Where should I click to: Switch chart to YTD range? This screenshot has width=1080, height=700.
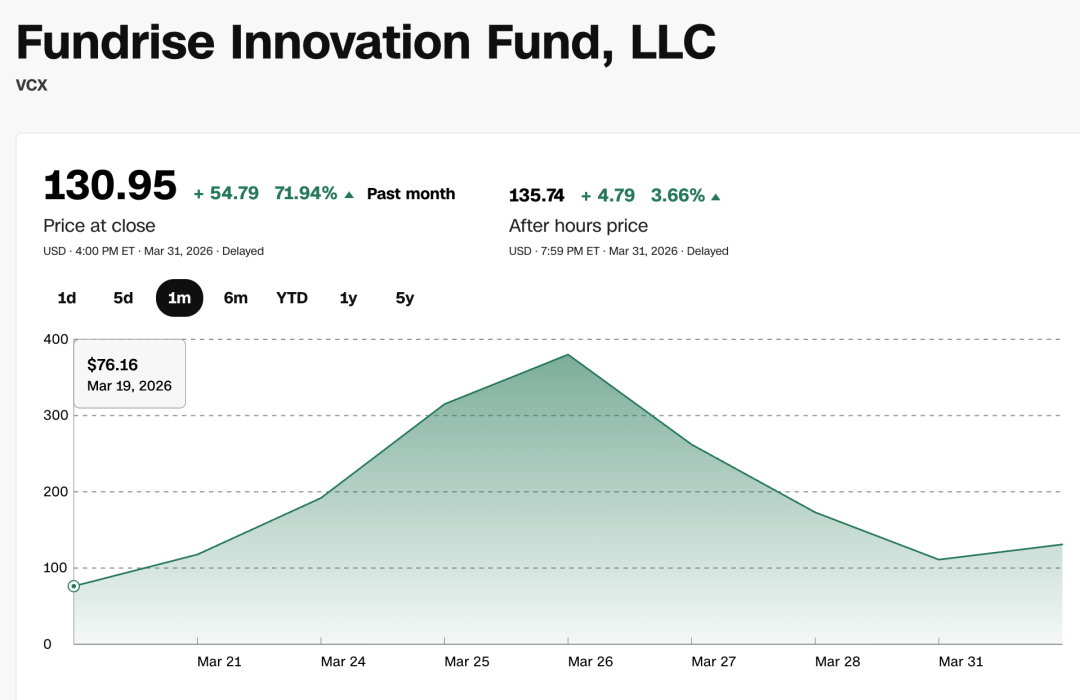pyautogui.click(x=292, y=298)
